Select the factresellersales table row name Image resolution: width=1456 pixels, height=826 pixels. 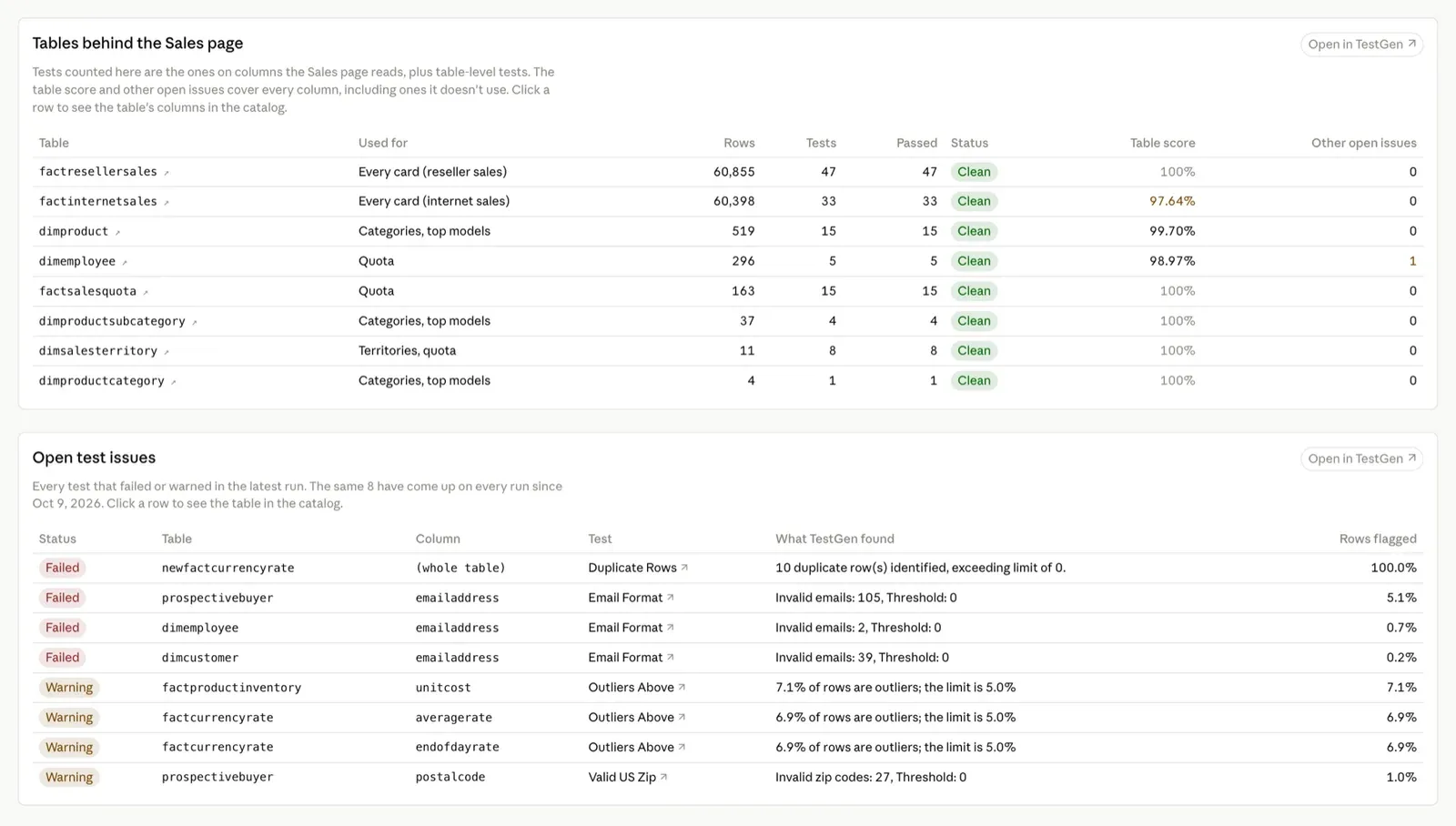(x=98, y=172)
